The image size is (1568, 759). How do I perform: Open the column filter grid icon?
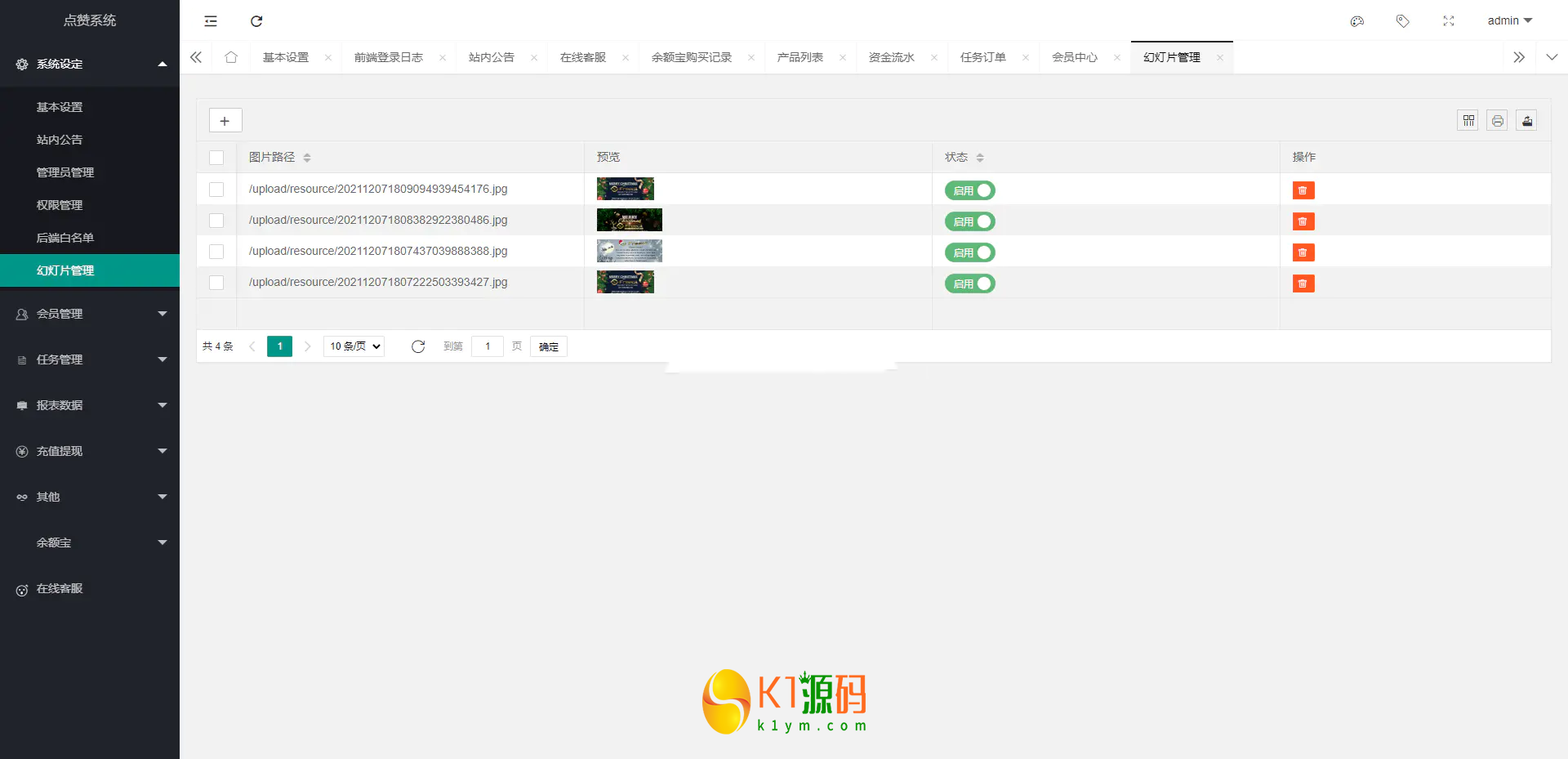tap(1468, 121)
